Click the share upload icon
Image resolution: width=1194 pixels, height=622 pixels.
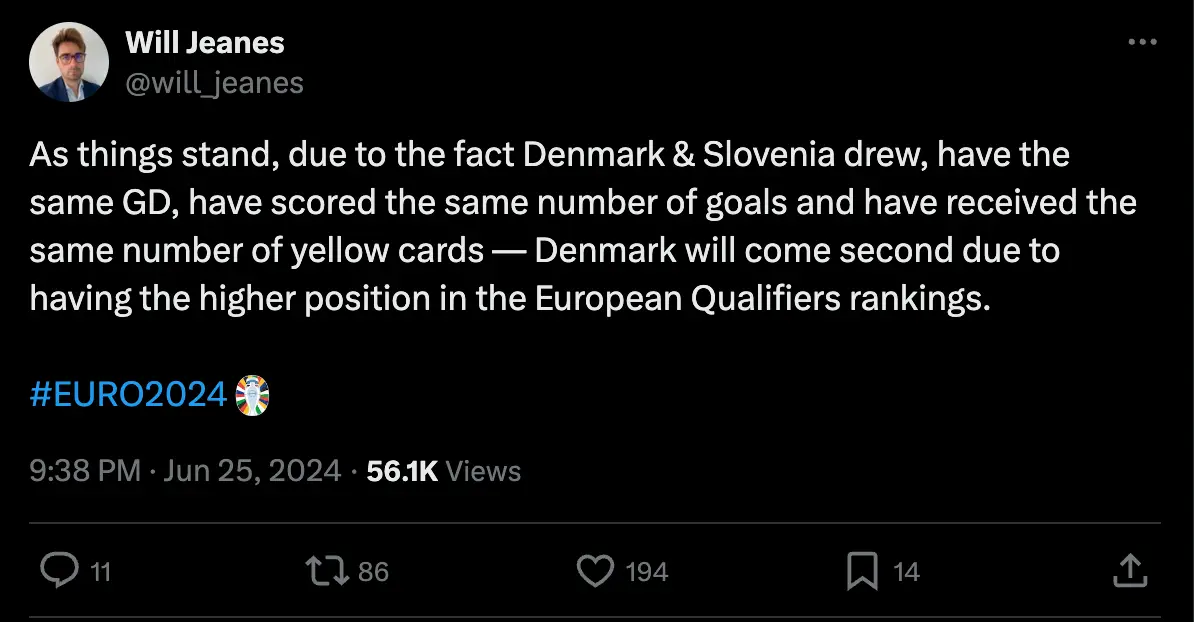1129,571
